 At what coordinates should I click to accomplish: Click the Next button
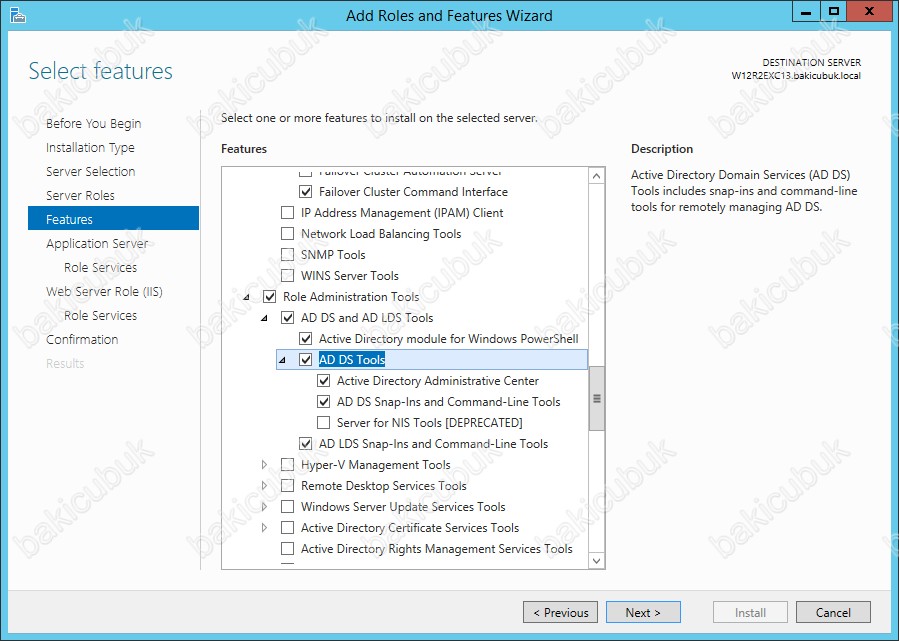(643, 612)
